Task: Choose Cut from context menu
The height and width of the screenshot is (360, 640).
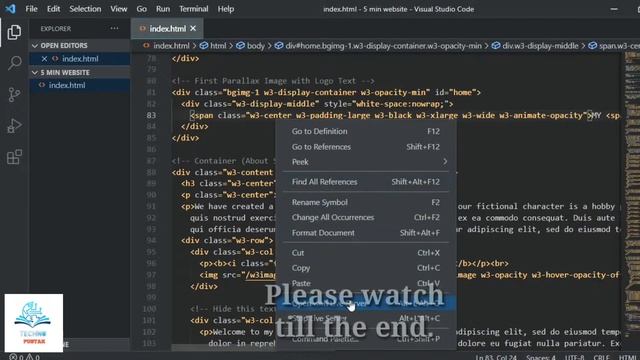Action: pyautogui.click(x=366, y=253)
